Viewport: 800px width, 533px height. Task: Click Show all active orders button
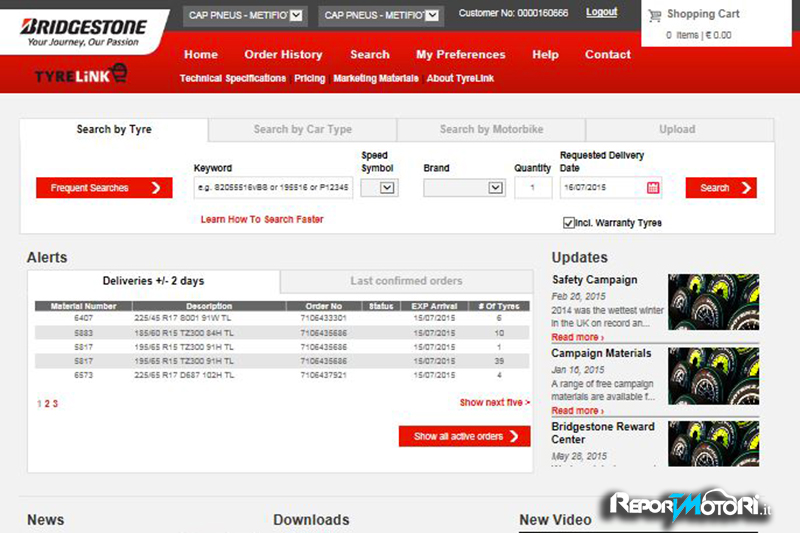(x=464, y=436)
